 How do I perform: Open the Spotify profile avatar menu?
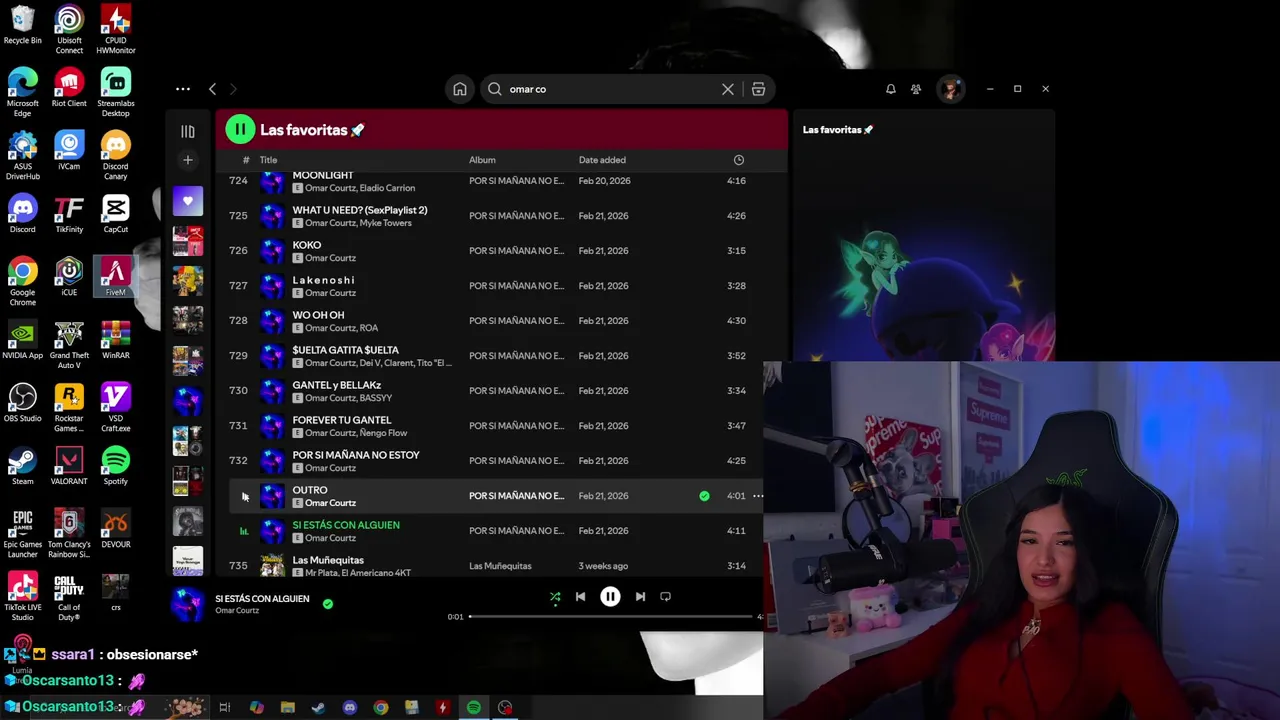950,89
